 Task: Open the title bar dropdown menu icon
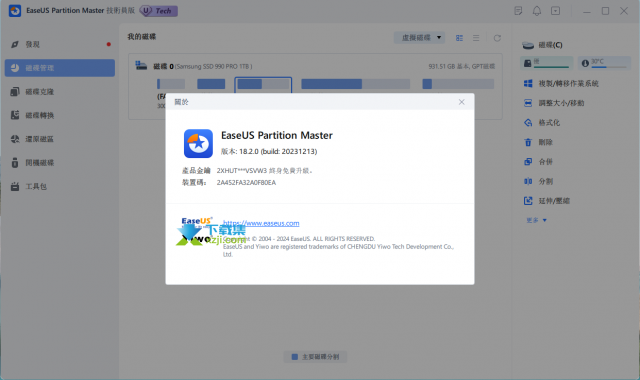[556, 11]
